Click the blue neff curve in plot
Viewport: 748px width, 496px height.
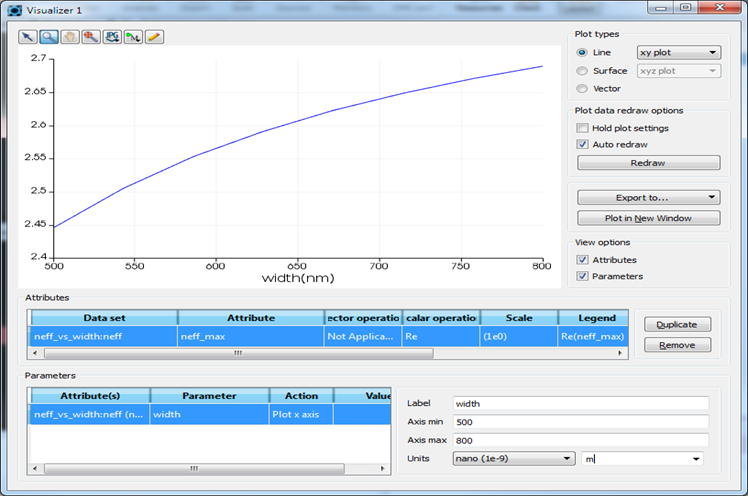297,121
